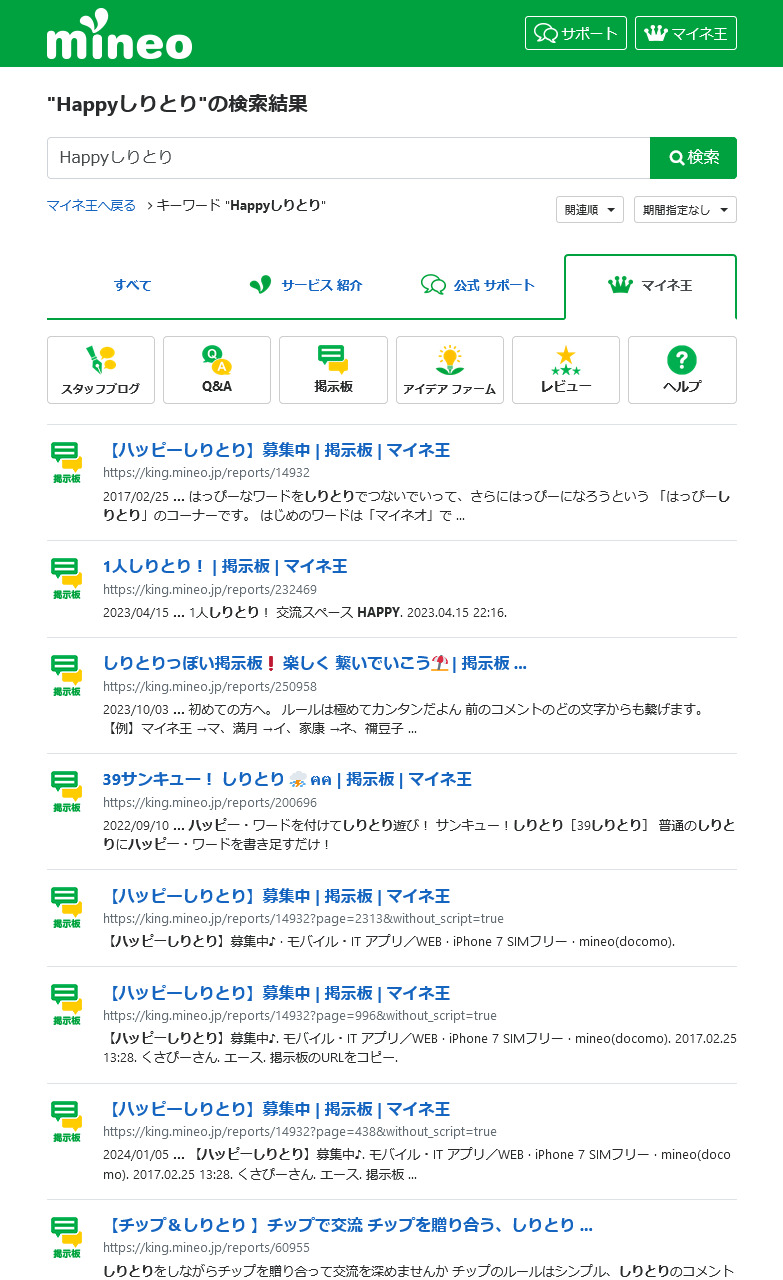Open the 期間指定なし period dropdown
Screen dimensions: 783x1280
coord(685,210)
